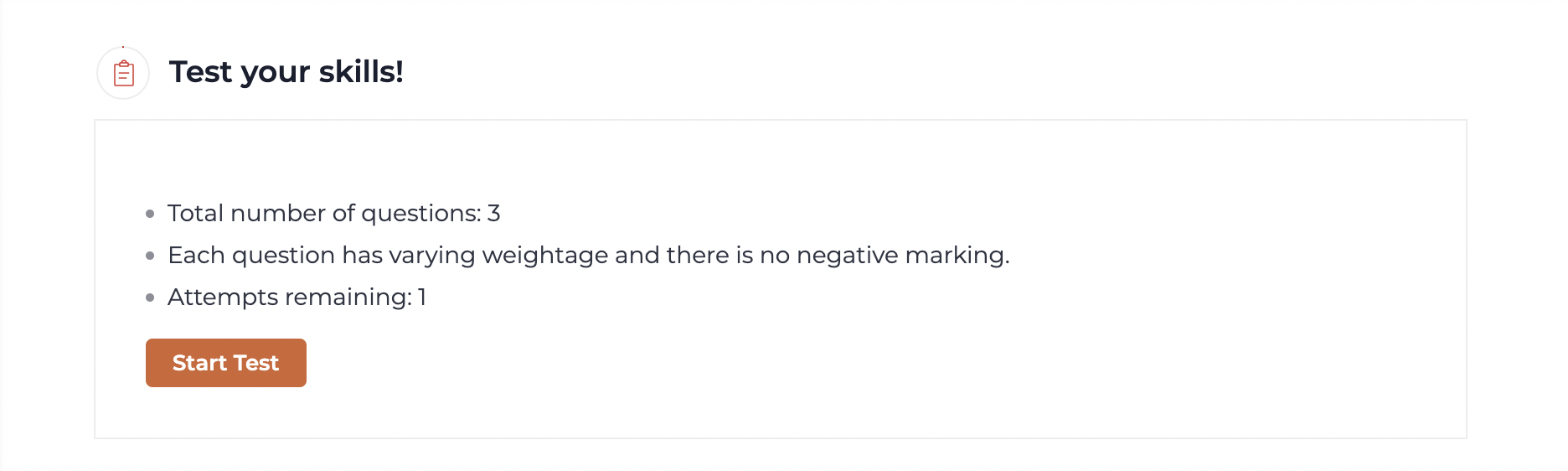Viewport: 1568px width, 471px height.
Task: Start the test with the orange button
Action: point(226,363)
